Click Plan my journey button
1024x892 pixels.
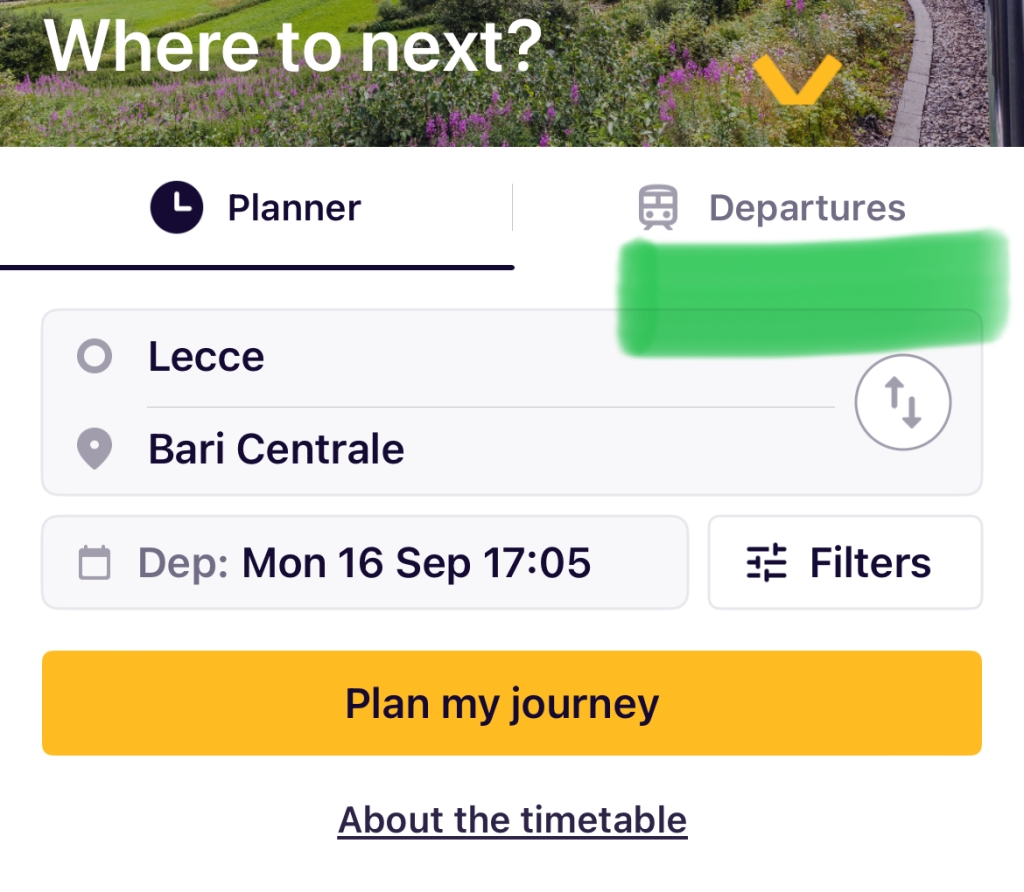pyautogui.click(x=512, y=703)
